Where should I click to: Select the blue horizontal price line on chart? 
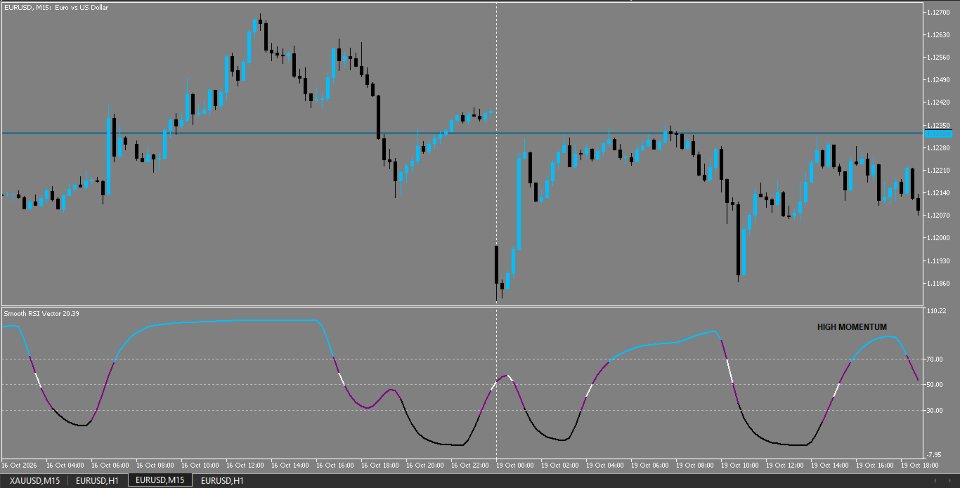(x=462, y=133)
